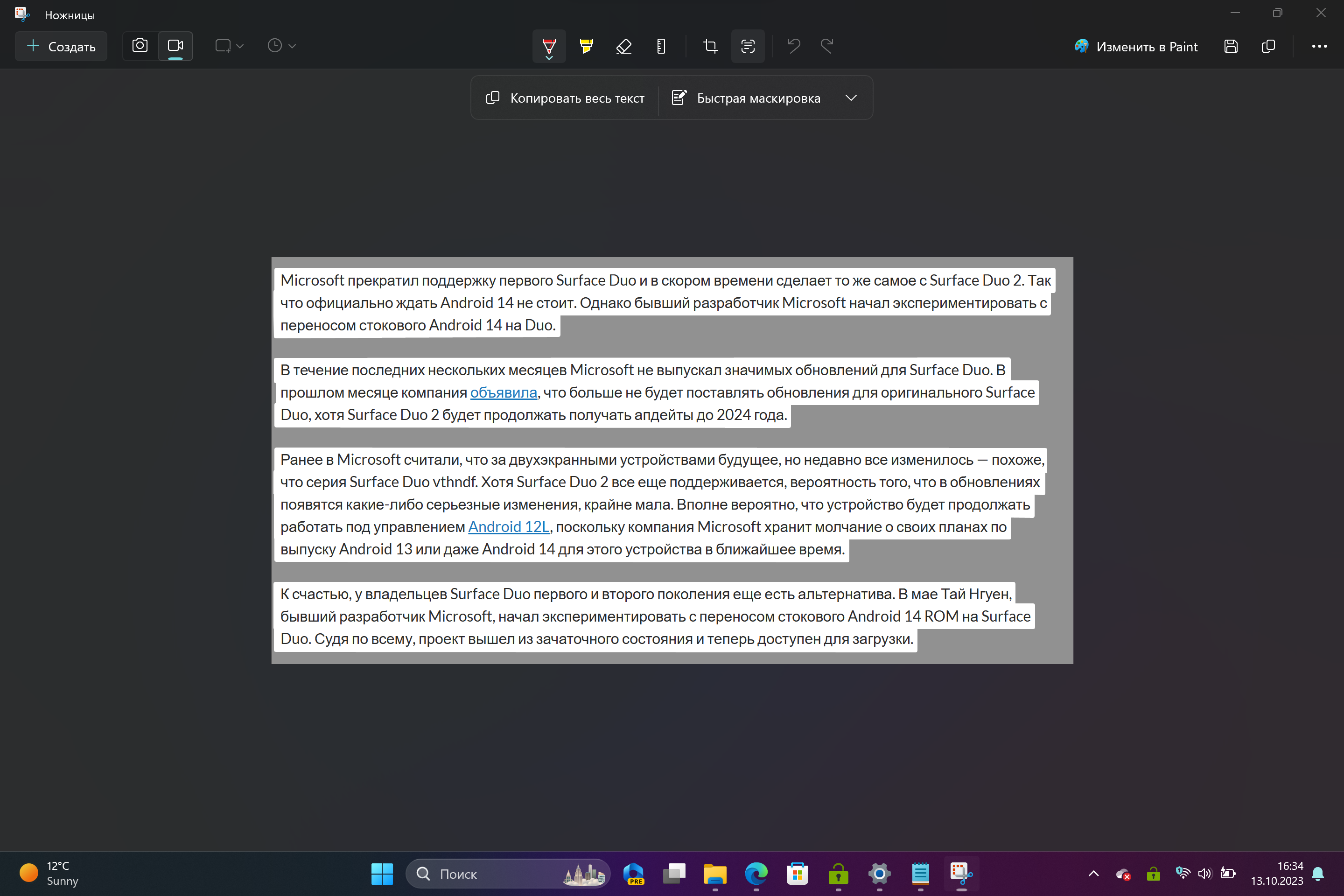This screenshot has width=1344, height=896.
Task: Toggle the text actions tool
Action: pyautogui.click(x=748, y=46)
